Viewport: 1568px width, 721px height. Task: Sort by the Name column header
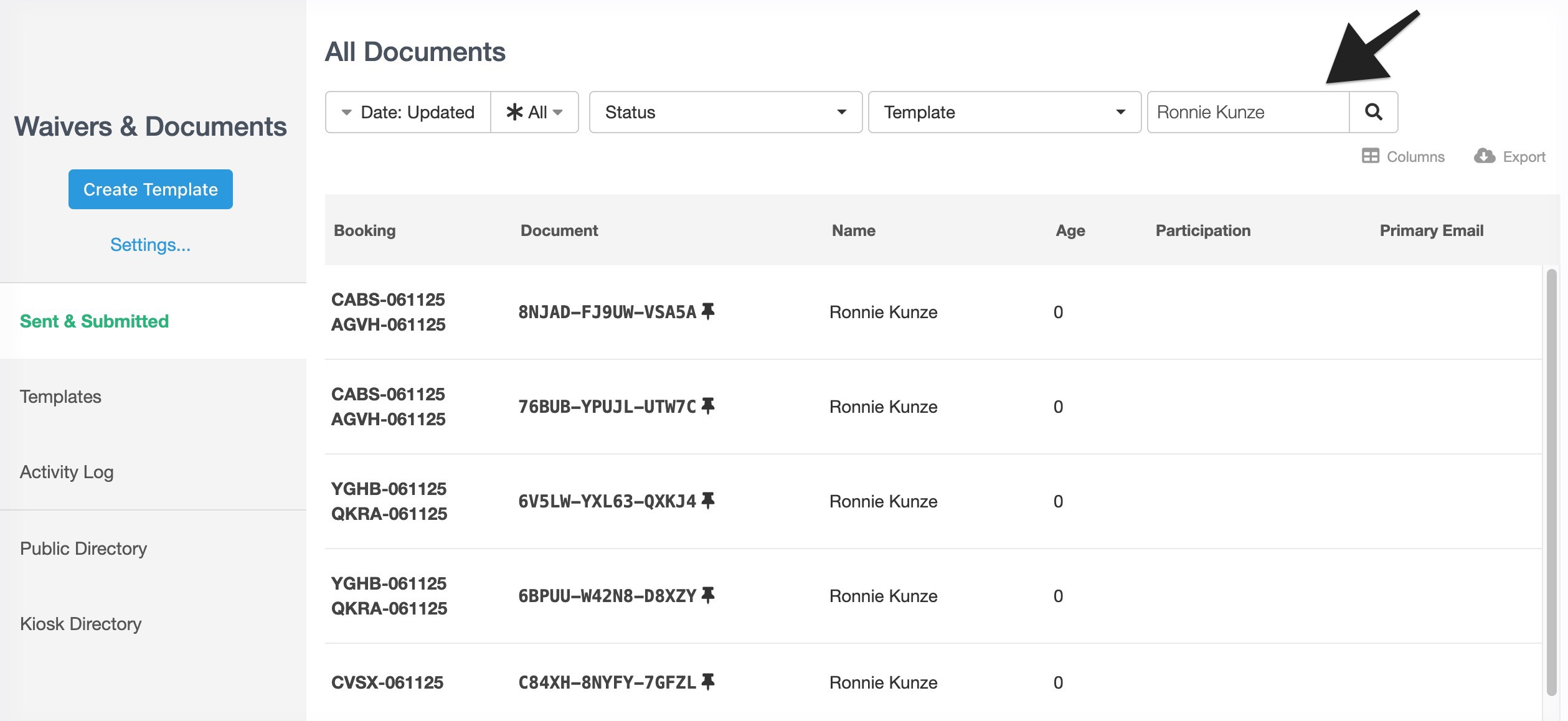854,230
